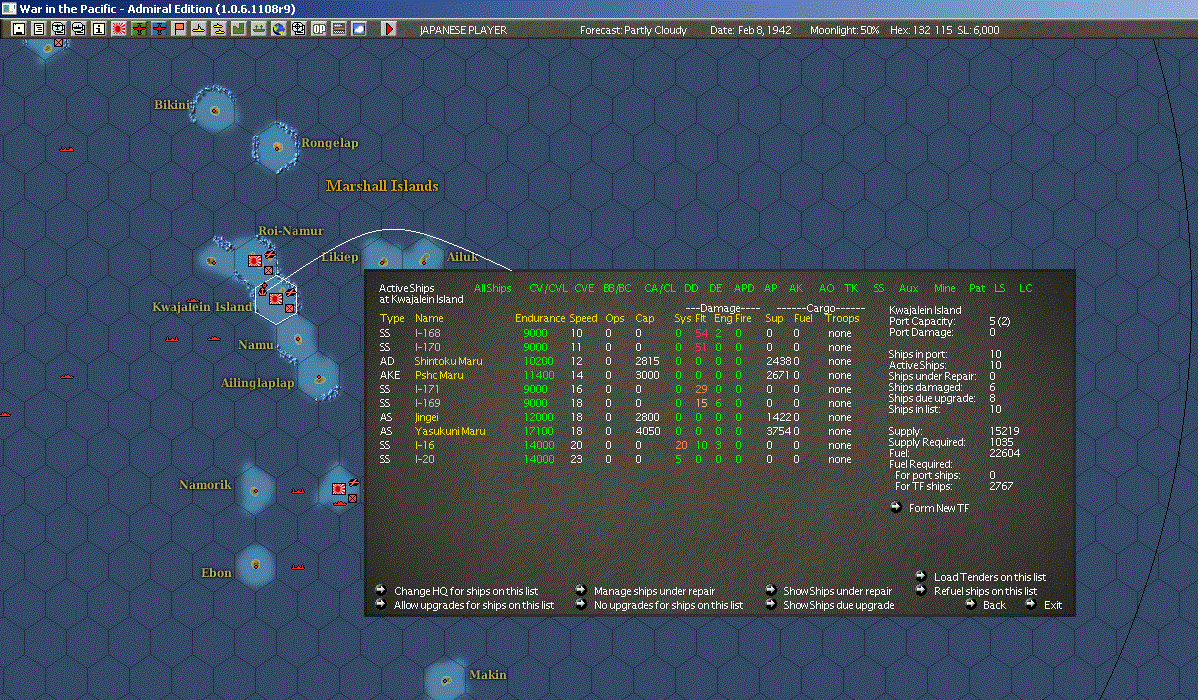This screenshot has height=700, width=1198.
Task: Select submarine I-20 row
Action: tap(615, 459)
